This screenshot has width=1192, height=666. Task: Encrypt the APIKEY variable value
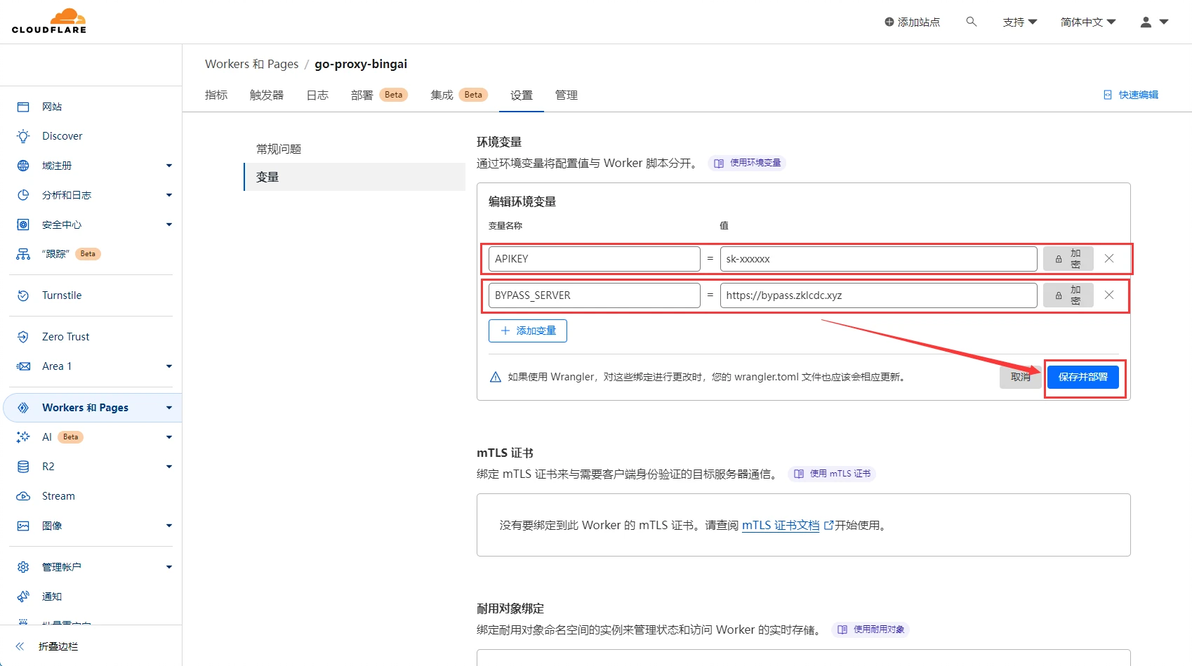(1068, 258)
